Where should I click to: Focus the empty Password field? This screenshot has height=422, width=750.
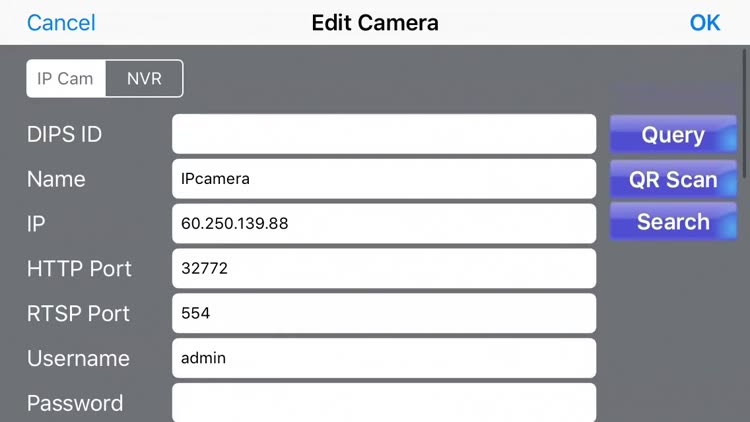[x=384, y=402]
